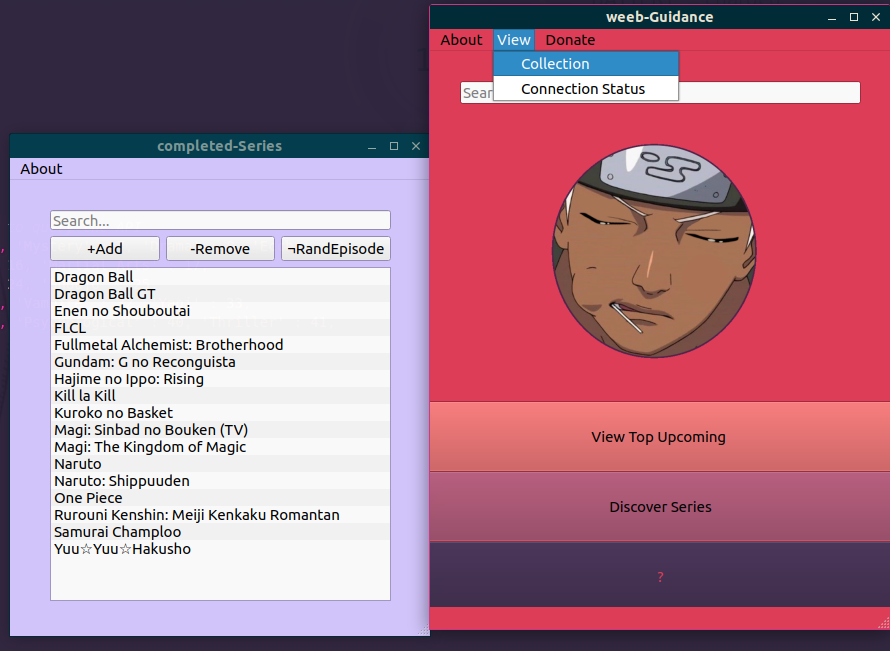Maximize the completed-Series window
This screenshot has width=890, height=651.
(394, 147)
